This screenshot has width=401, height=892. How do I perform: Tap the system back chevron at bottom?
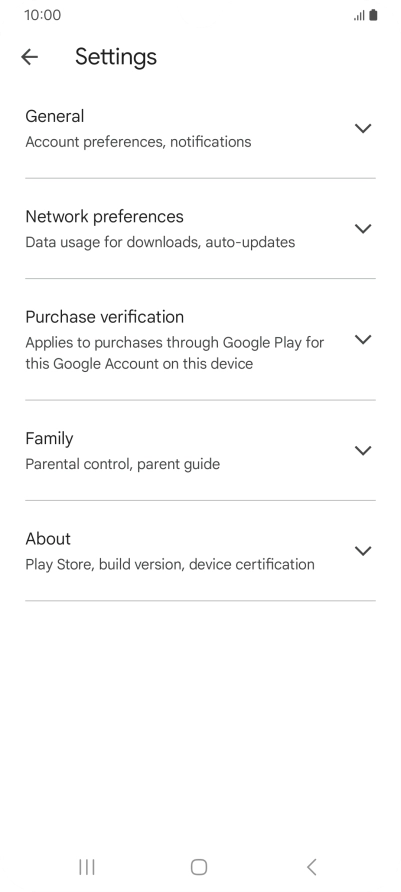(311, 867)
